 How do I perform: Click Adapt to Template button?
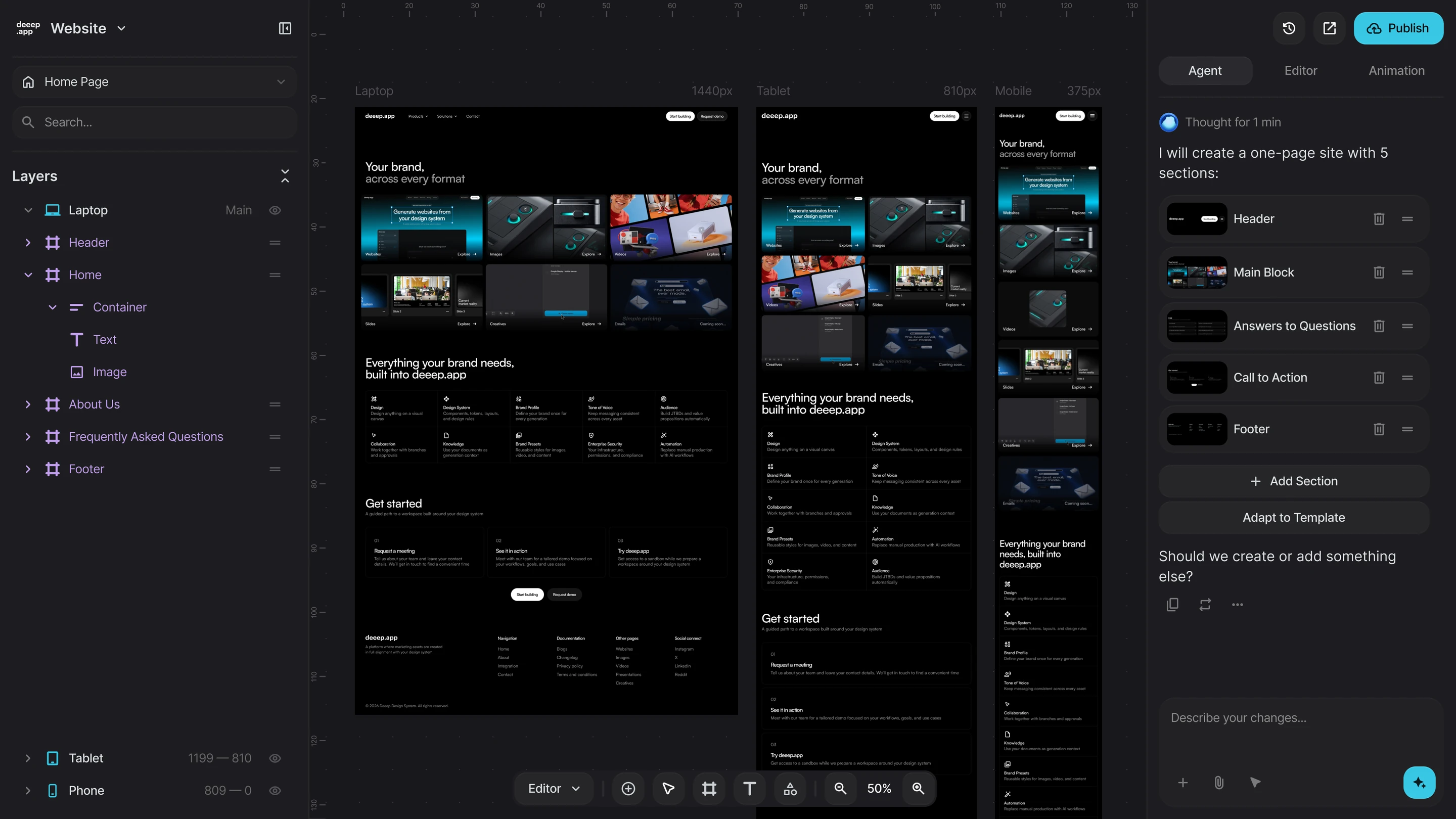[1293, 518]
